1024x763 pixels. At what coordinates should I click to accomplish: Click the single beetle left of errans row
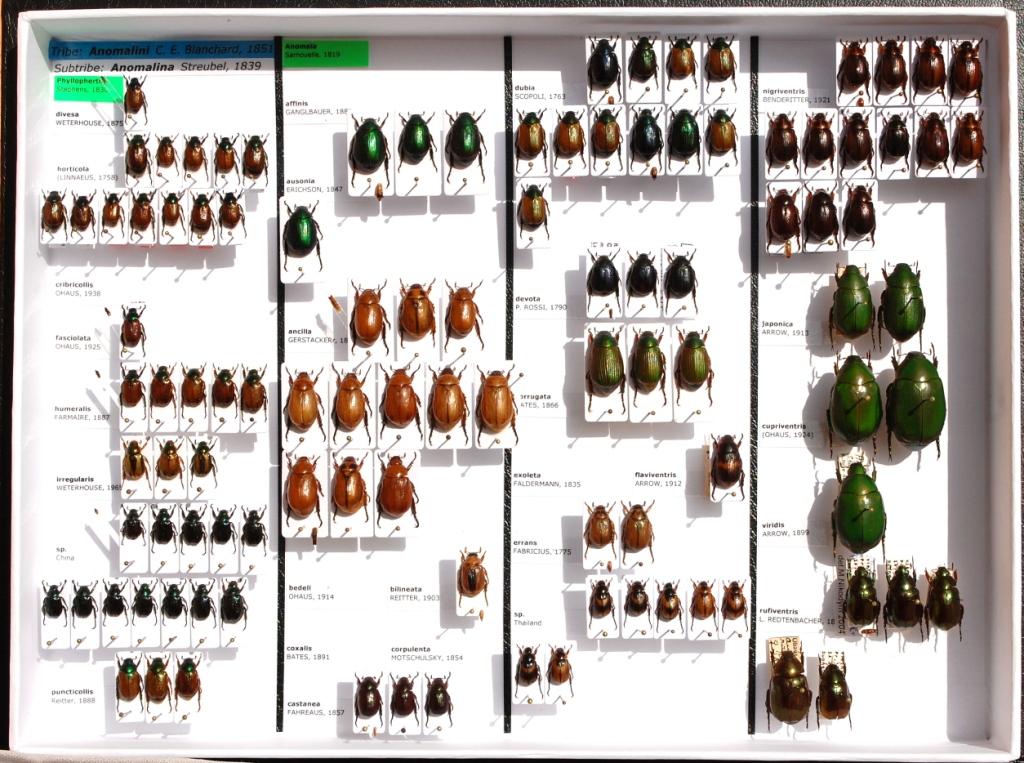(600, 527)
